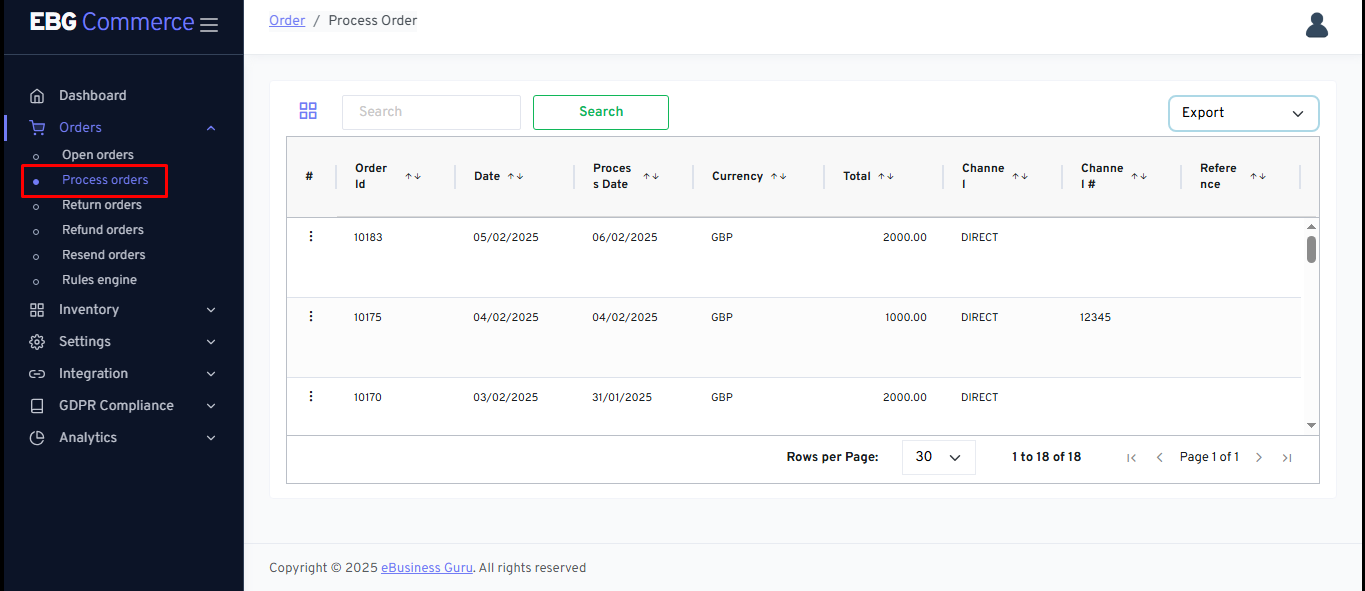Click the table's vertical scrollbar thumb
The image size is (1365, 591).
(x=1311, y=249)
